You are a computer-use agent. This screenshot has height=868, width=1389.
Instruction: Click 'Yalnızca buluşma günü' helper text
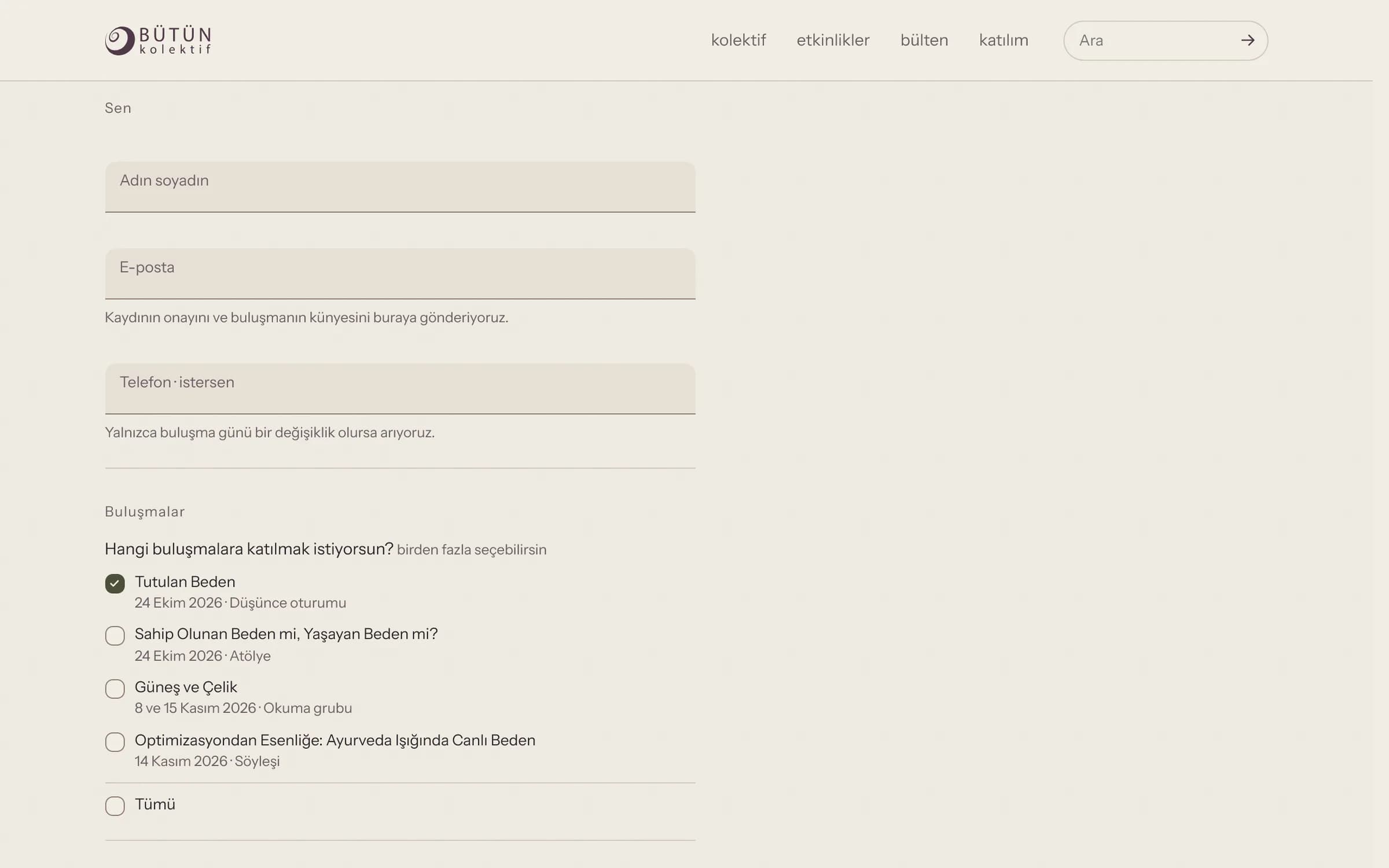[x=270, y=433]
